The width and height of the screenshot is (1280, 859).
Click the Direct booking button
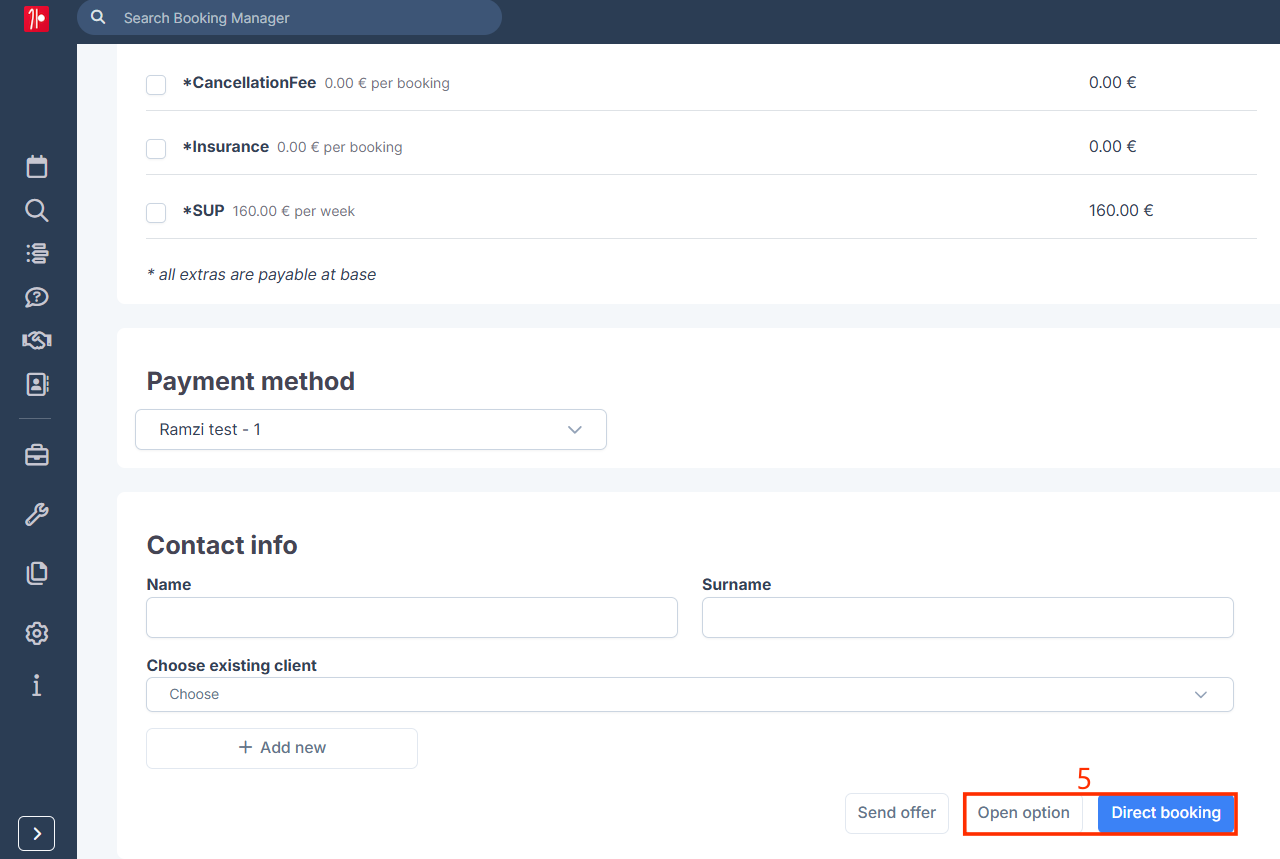(1166, 813)
